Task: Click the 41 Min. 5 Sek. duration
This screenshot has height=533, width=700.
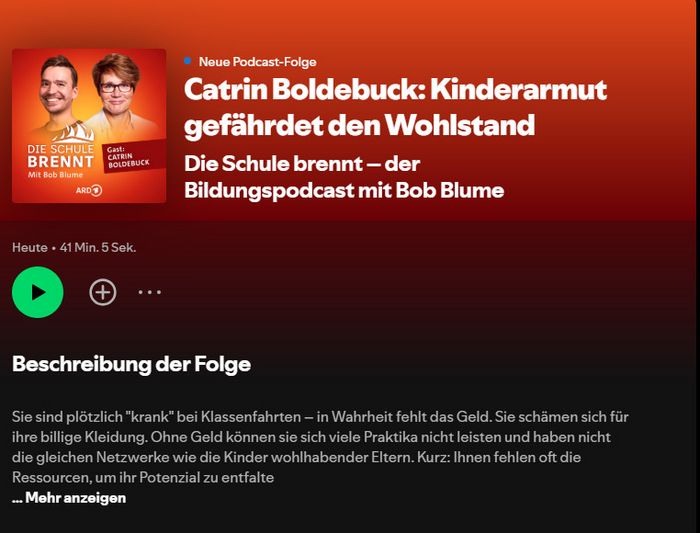Action: tap(98, 247)
